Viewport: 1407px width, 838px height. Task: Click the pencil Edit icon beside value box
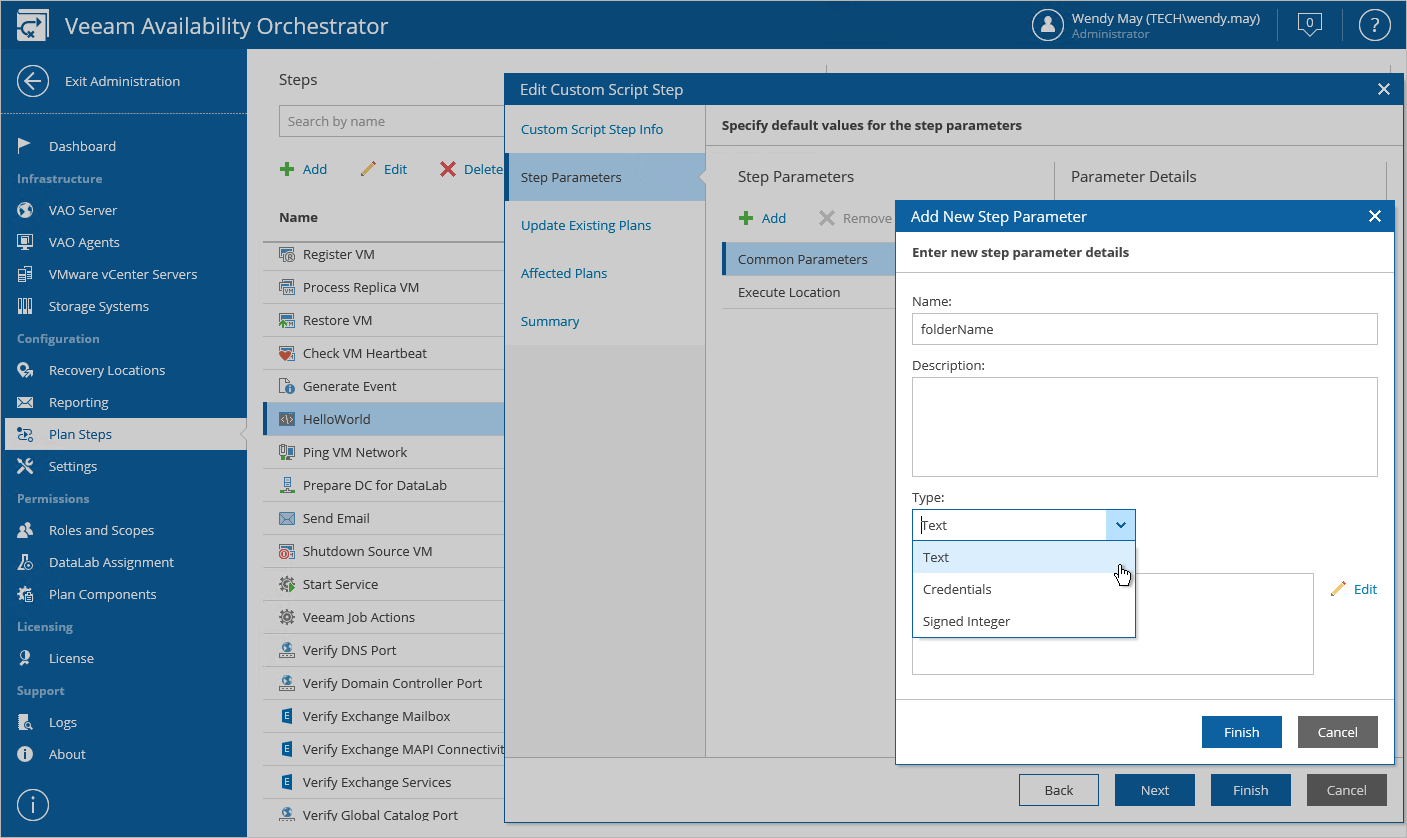pos(1338,590)
